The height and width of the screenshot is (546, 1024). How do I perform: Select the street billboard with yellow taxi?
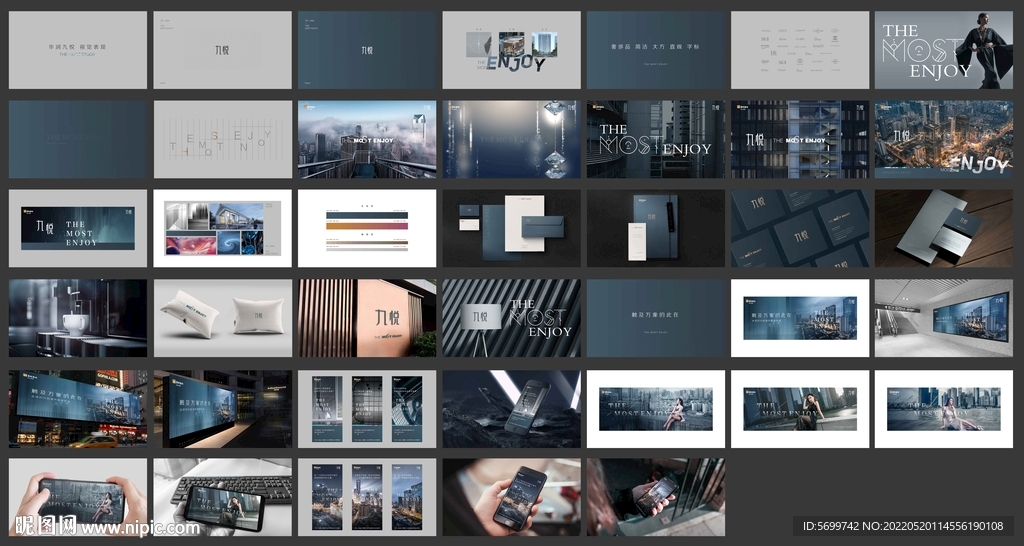click(78, 408)
